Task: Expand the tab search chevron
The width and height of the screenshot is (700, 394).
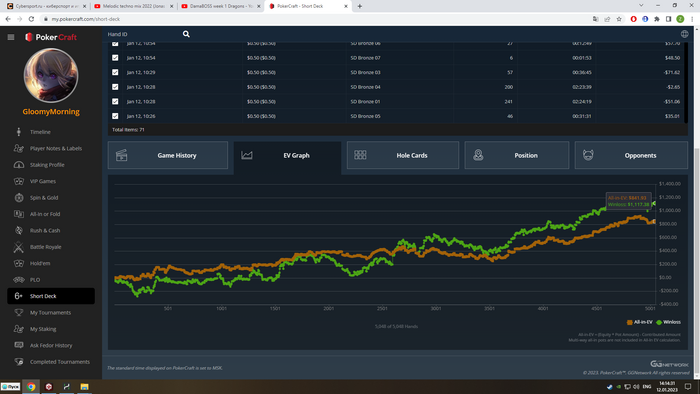Action: 641,5
